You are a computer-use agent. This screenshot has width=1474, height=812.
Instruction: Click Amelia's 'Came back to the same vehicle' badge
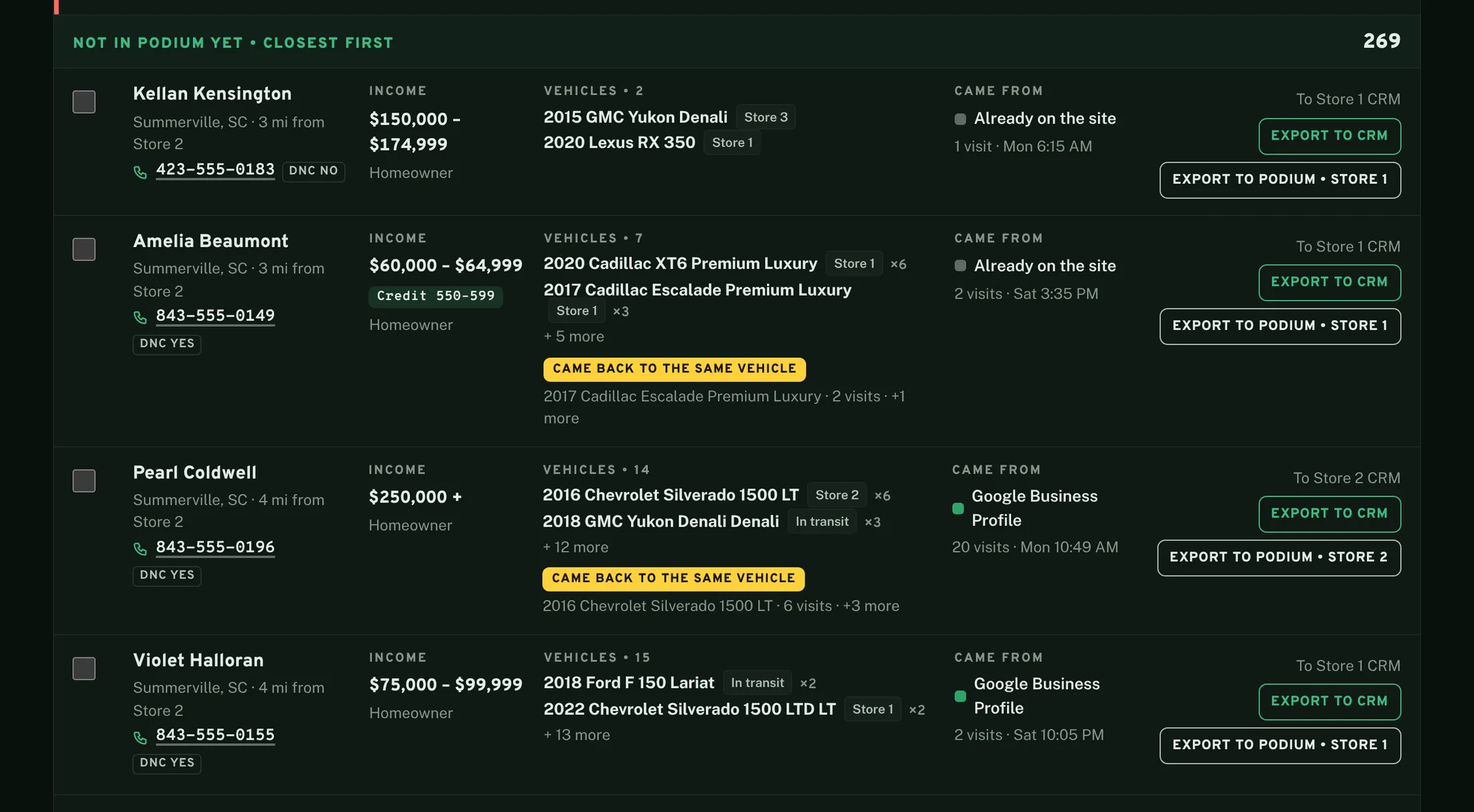[x=674, y=369]
